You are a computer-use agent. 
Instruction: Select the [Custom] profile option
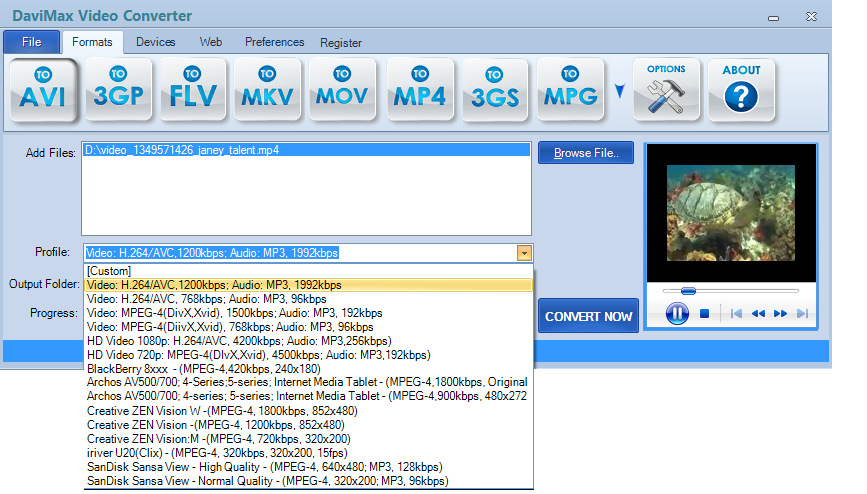tap(110, 271)
